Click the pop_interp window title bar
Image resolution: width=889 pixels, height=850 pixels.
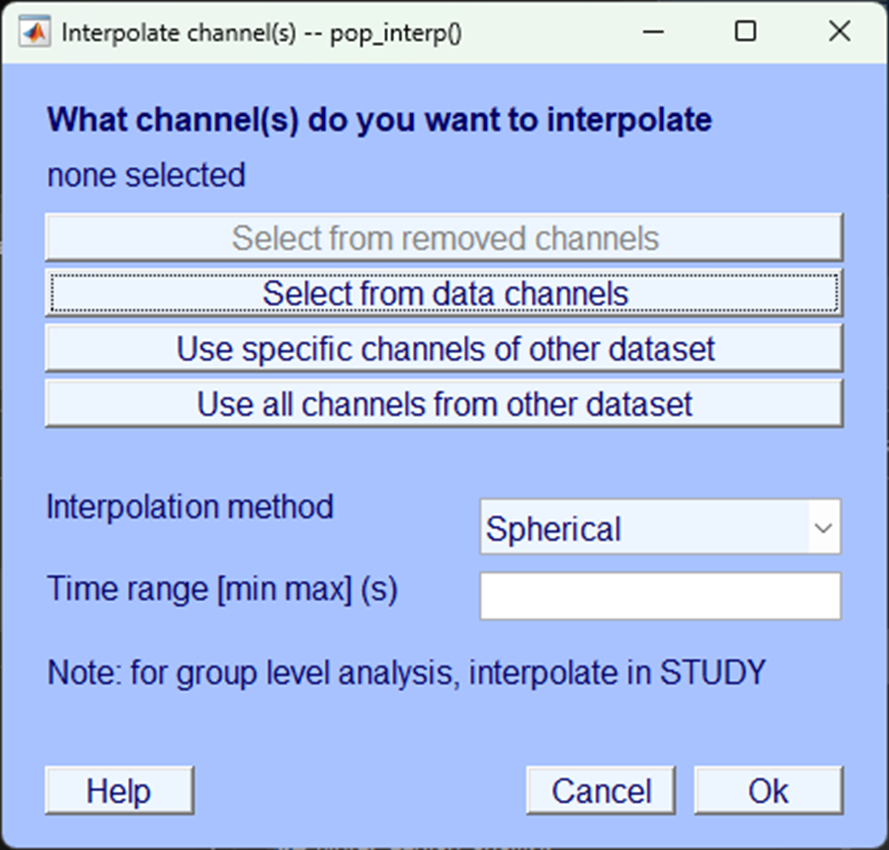[350, 31]
